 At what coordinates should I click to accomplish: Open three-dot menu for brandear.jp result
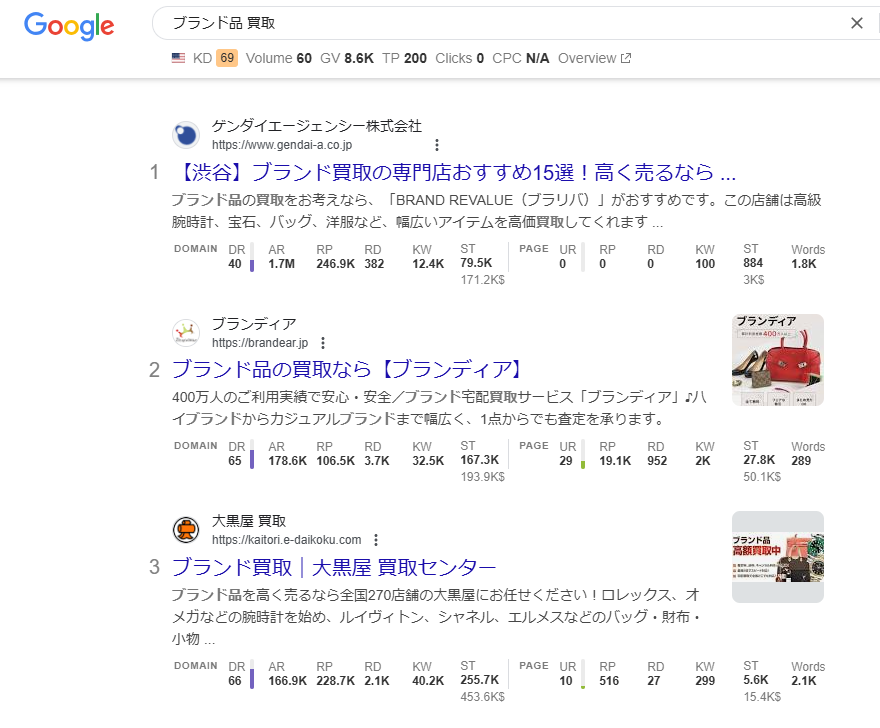pyautogui.click(x=323, y=342)
